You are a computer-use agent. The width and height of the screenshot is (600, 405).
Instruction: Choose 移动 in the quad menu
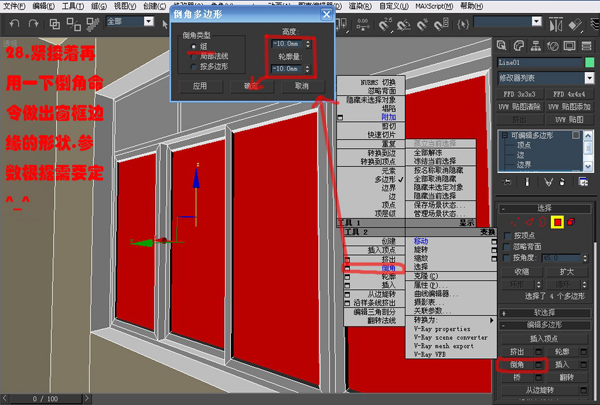point(421,241)
